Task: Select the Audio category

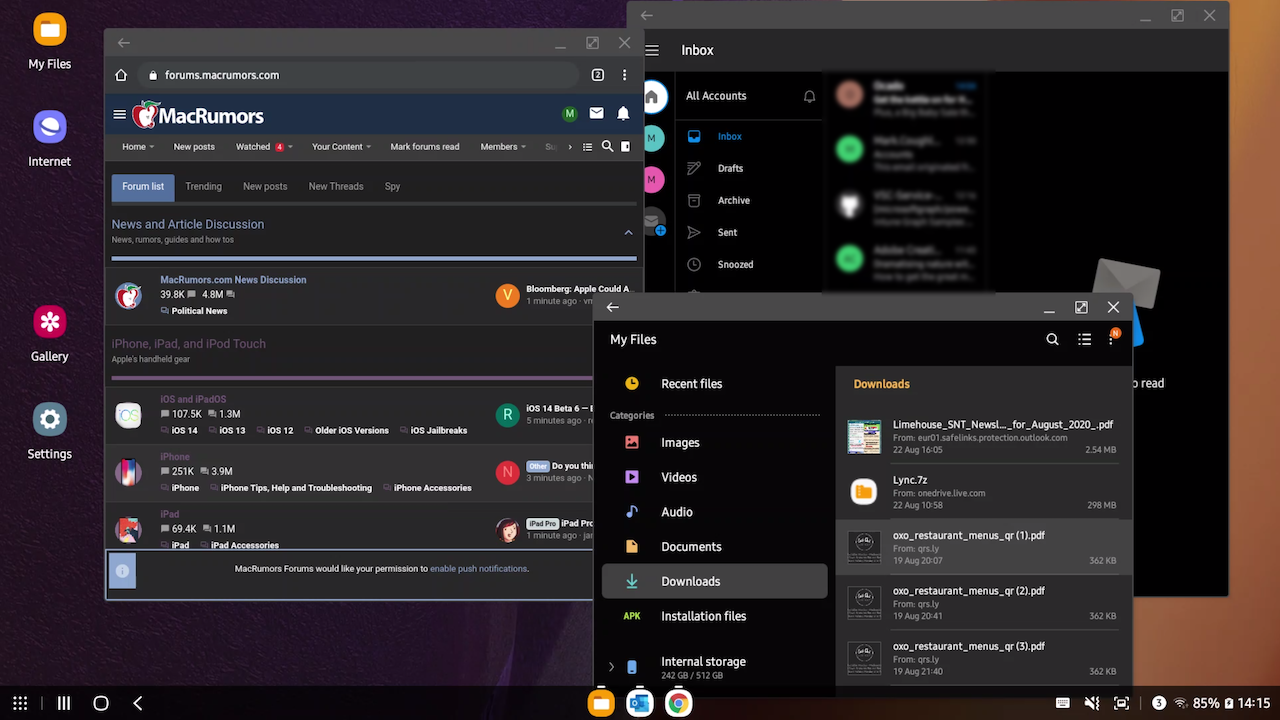Action: [714, 512]
